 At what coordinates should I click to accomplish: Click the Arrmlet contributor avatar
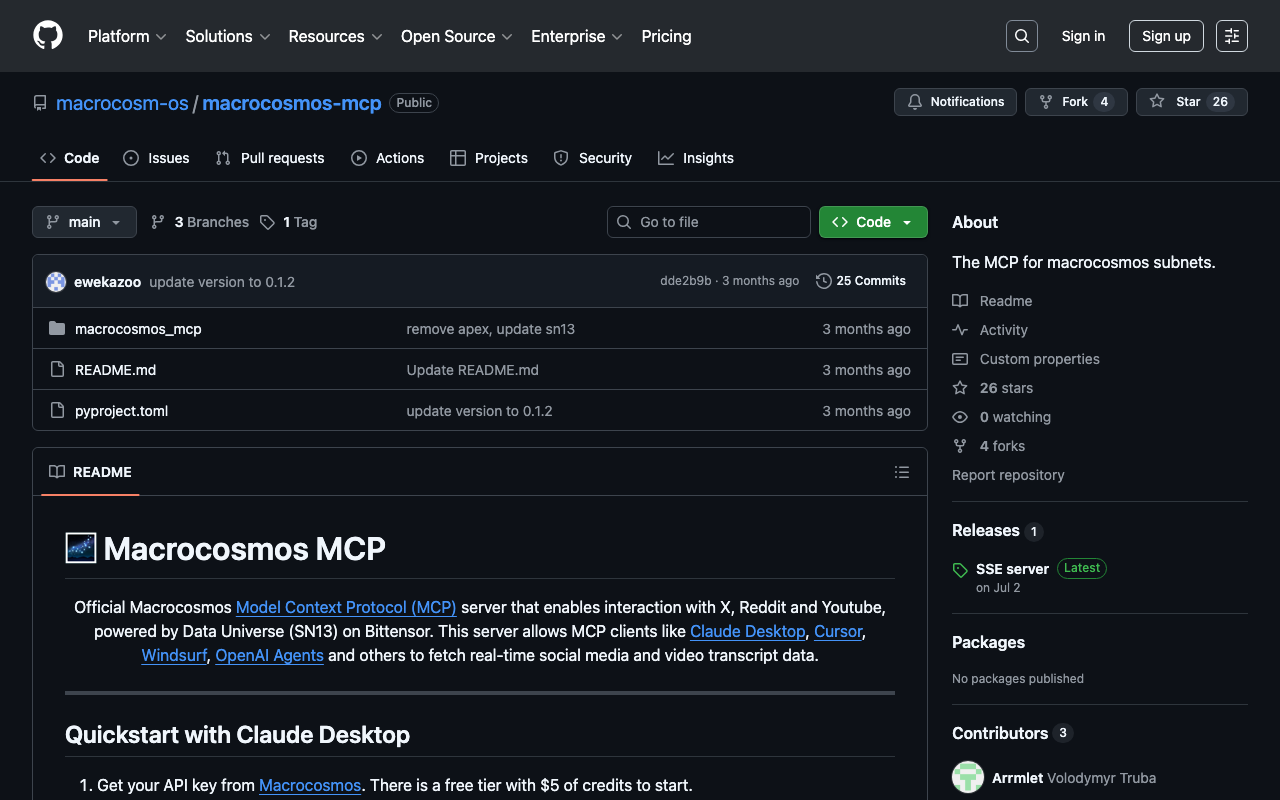tap(967, 777)
